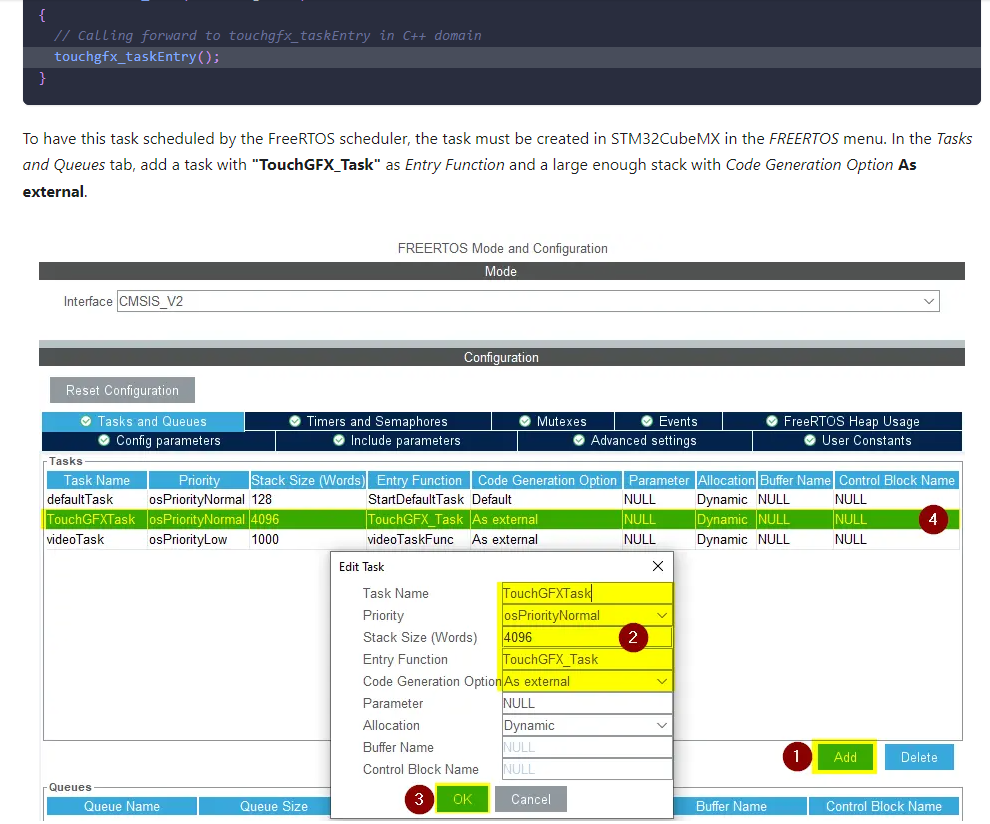Click the Parameter column header
The width and height of the screenshot is (990, 824).
click(x=659, y=481)
